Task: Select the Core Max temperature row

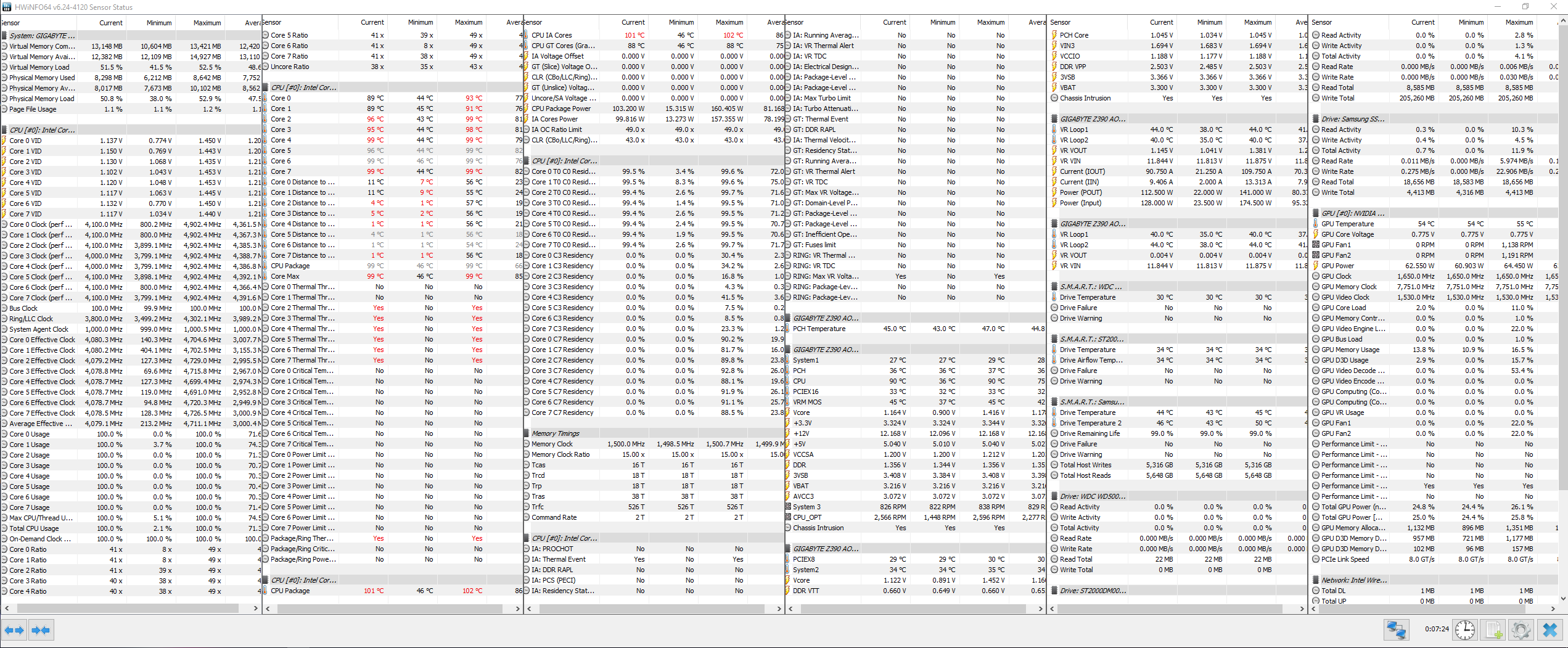Action: click(x=392, y=276)
